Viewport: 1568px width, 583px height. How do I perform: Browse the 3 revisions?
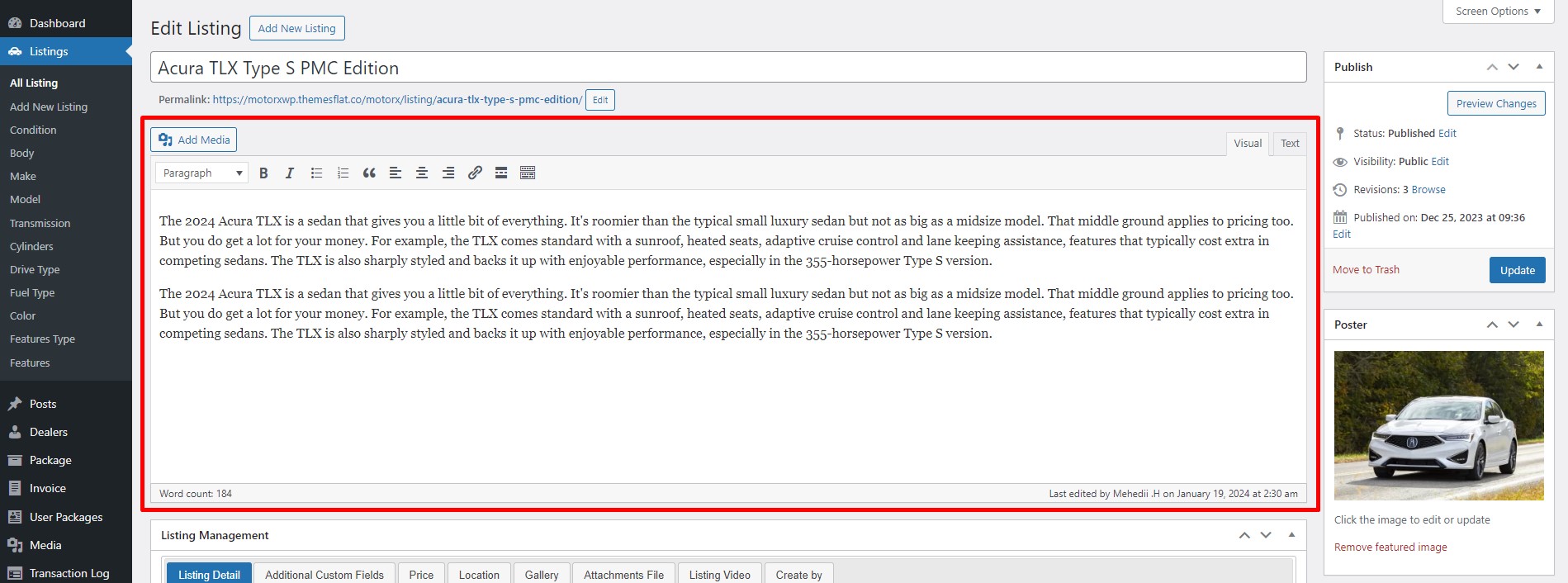[1428, 189]
